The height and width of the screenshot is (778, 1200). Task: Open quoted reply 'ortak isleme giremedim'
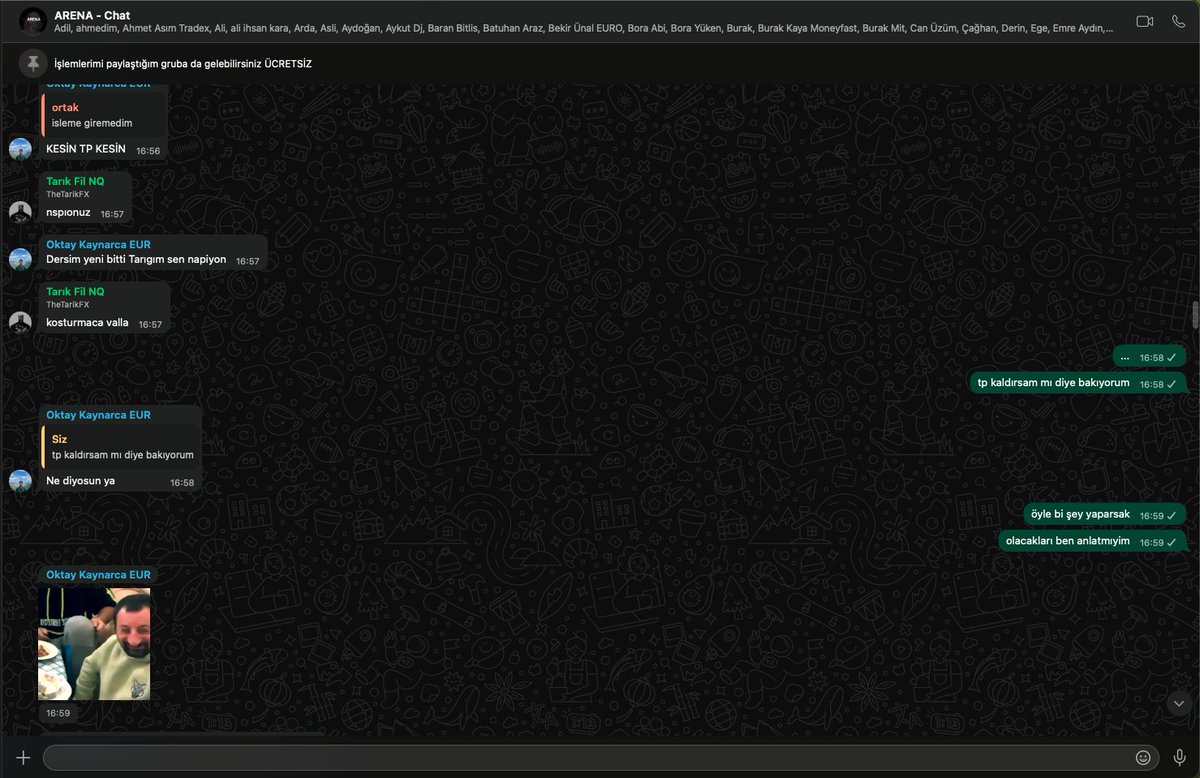coord(102,115)
